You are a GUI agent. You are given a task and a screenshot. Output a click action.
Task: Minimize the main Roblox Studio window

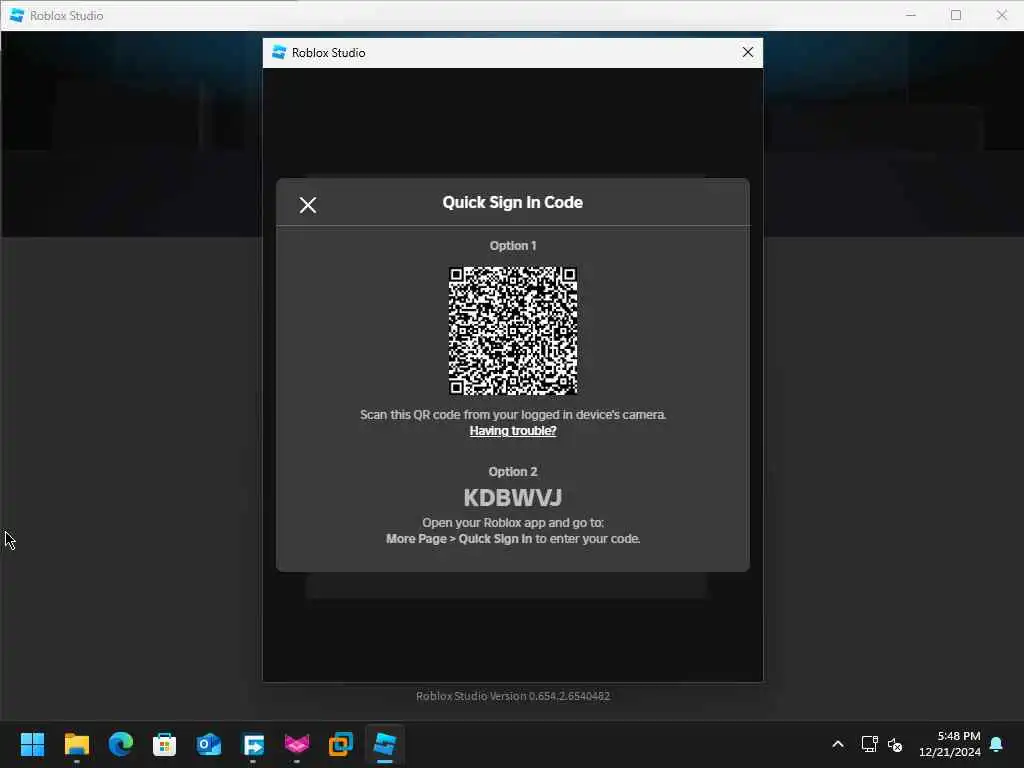point(911,15)
